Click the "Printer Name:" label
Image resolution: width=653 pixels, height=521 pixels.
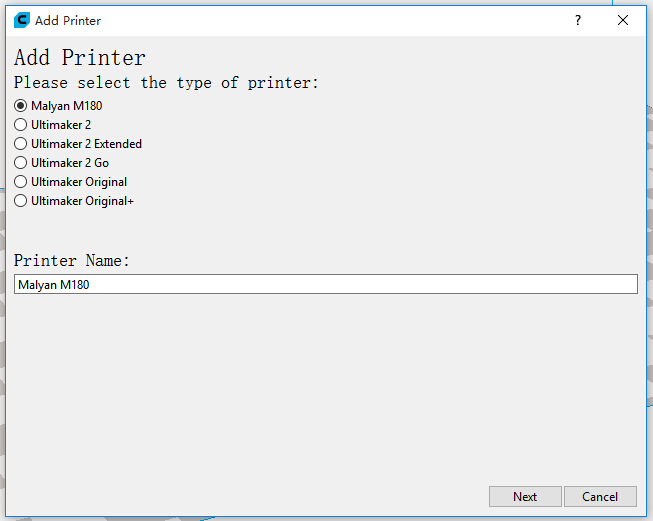coord(72,261)
